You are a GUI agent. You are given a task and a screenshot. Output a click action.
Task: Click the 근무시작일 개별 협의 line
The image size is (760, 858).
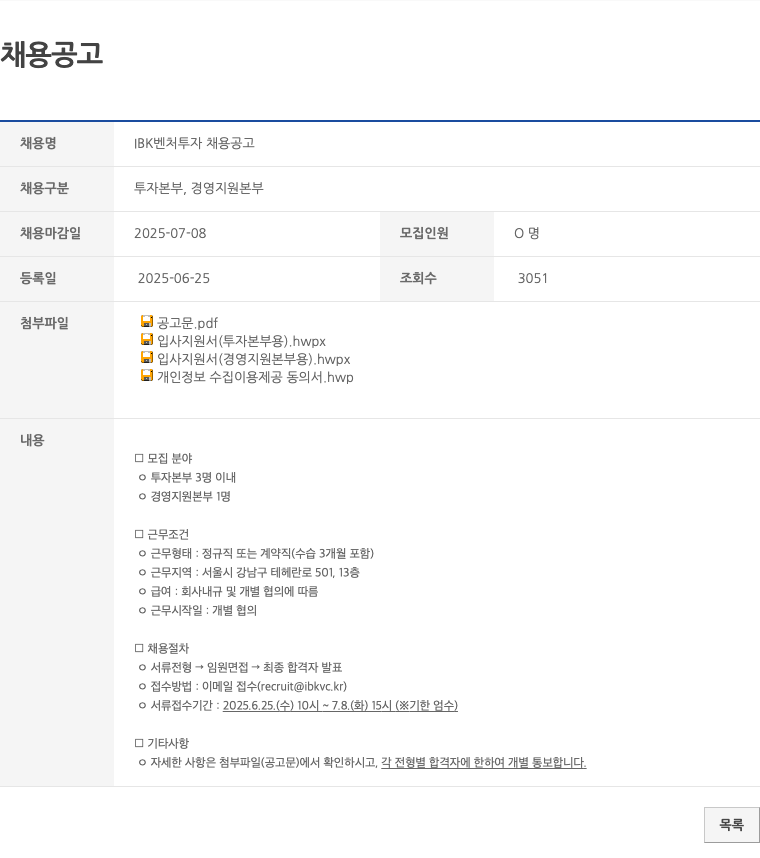click(198, 610)
